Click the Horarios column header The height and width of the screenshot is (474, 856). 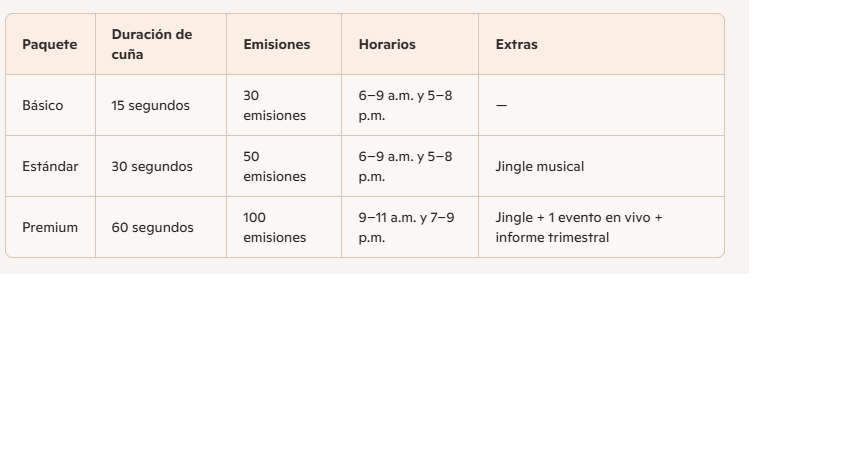point(387,45)
